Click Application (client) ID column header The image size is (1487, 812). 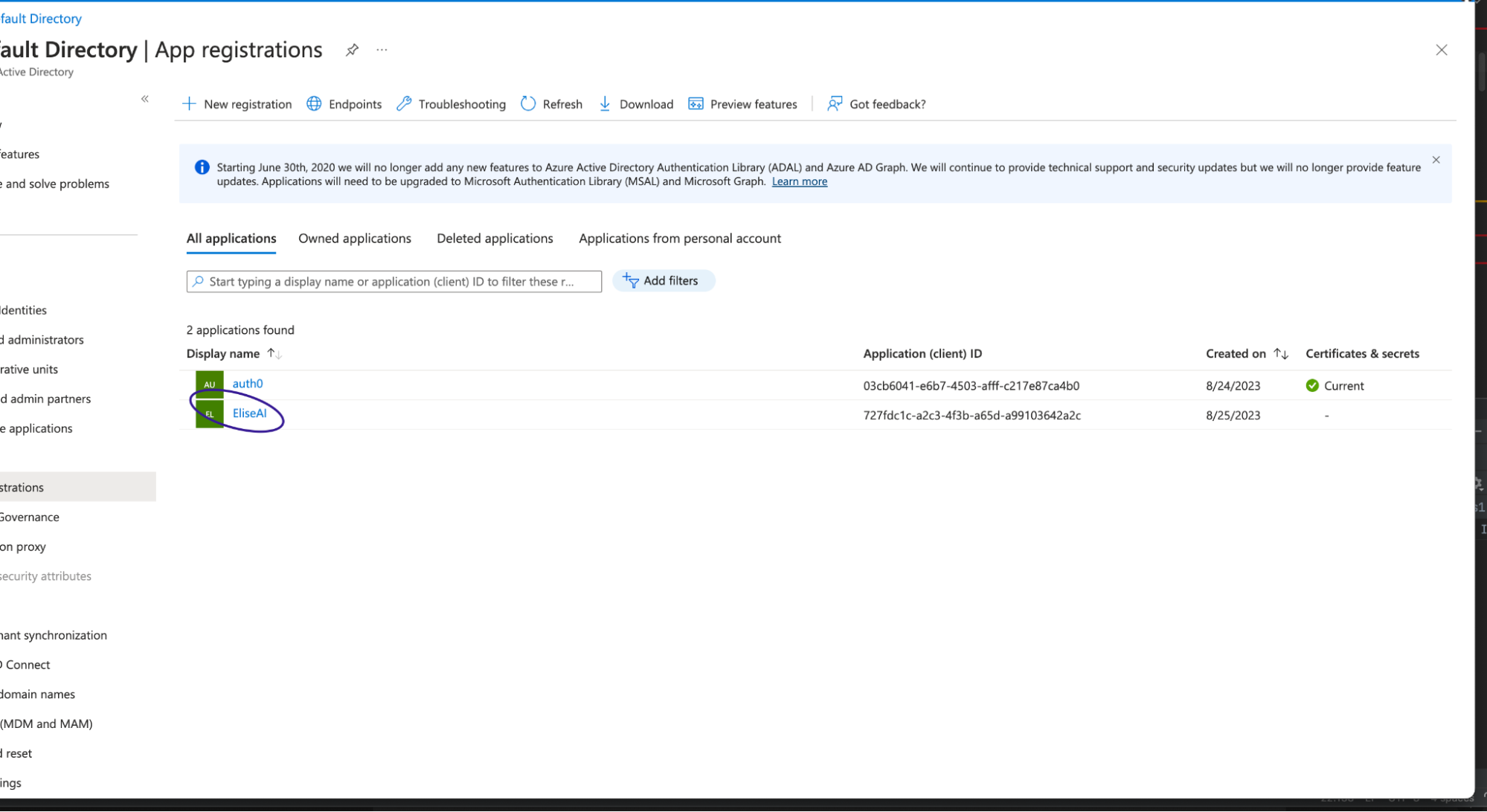pos(922,354)
